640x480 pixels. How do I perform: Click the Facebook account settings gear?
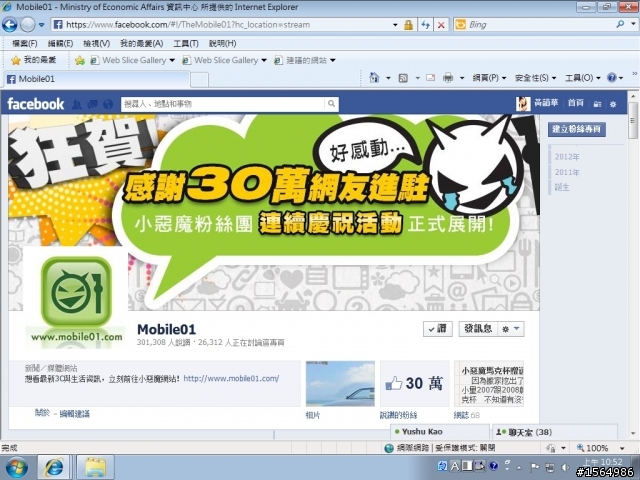coord(613,104)
